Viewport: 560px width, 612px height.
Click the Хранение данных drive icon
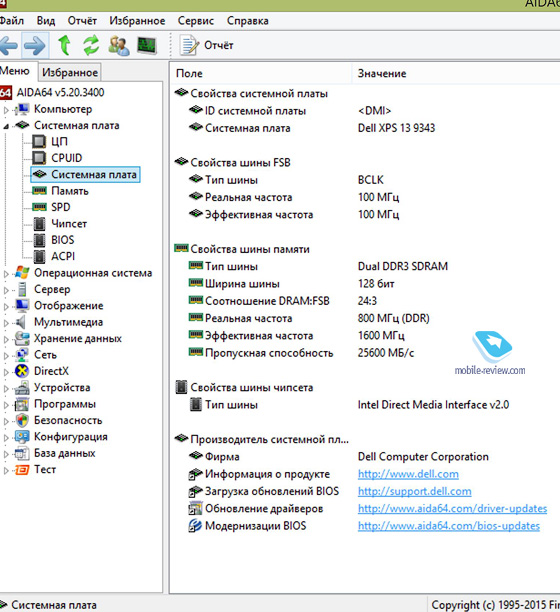[22, 338]
